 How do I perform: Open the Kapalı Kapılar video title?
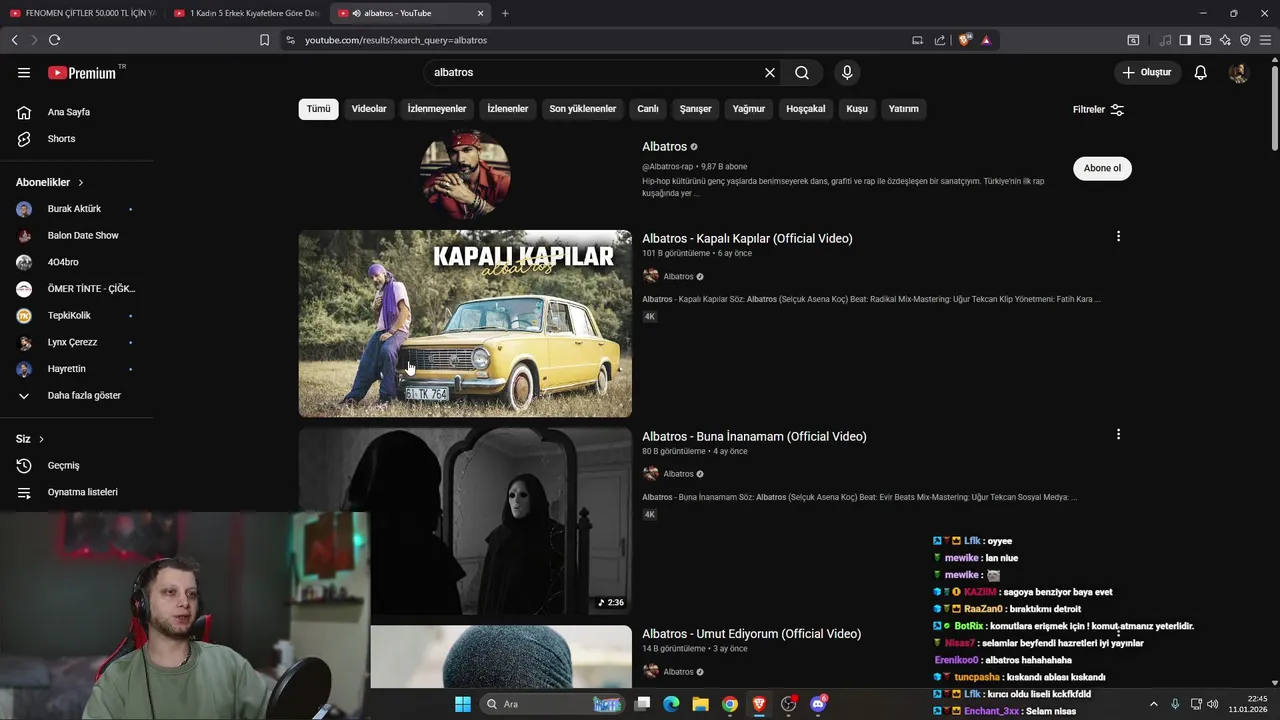pyautogui.click(x=747, y=239)
